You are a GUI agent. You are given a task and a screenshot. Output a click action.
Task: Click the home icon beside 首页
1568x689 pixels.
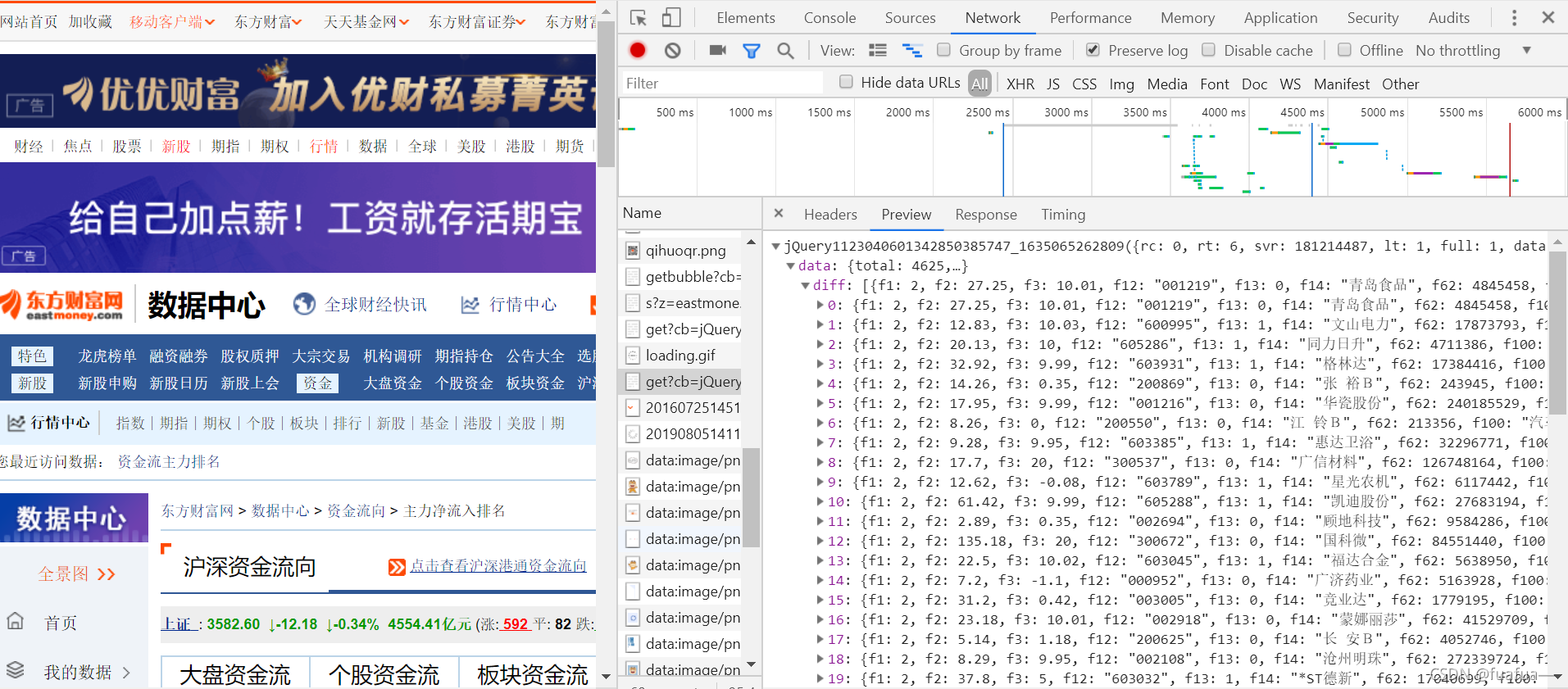pos(16,620)
